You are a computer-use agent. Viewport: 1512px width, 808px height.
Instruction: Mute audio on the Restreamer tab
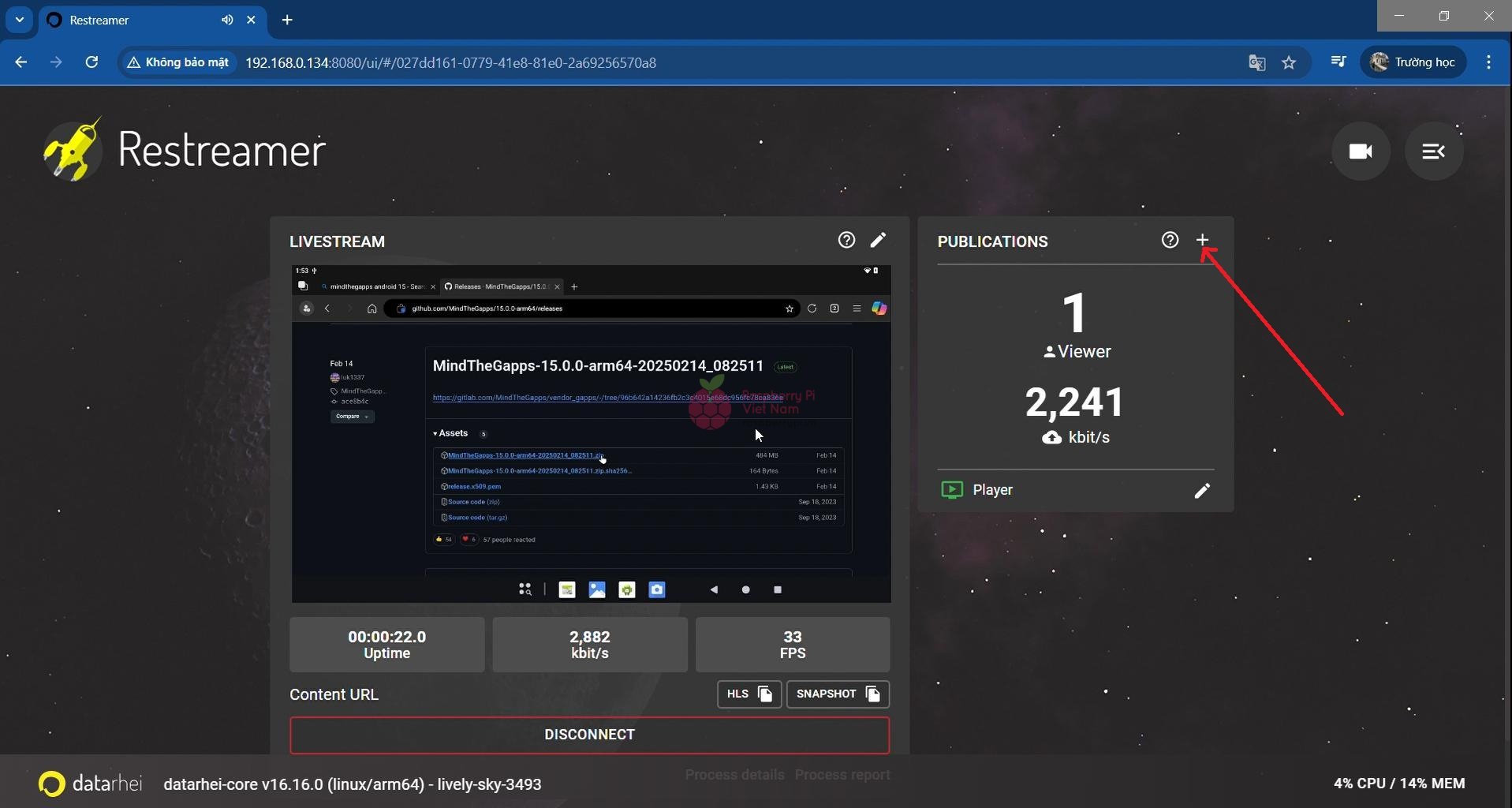(x=227, y=20)
